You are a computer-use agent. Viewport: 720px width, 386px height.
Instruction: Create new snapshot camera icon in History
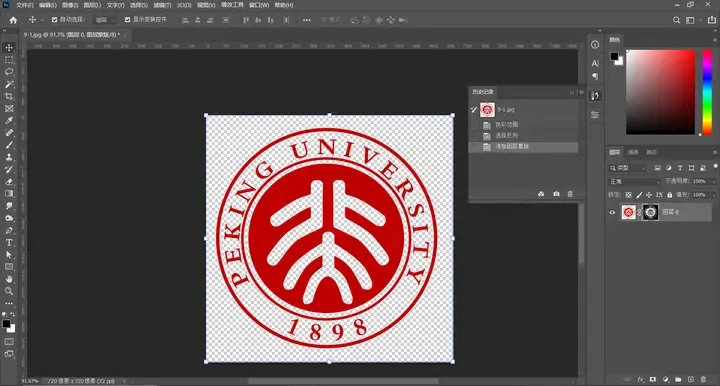(556, 194)
